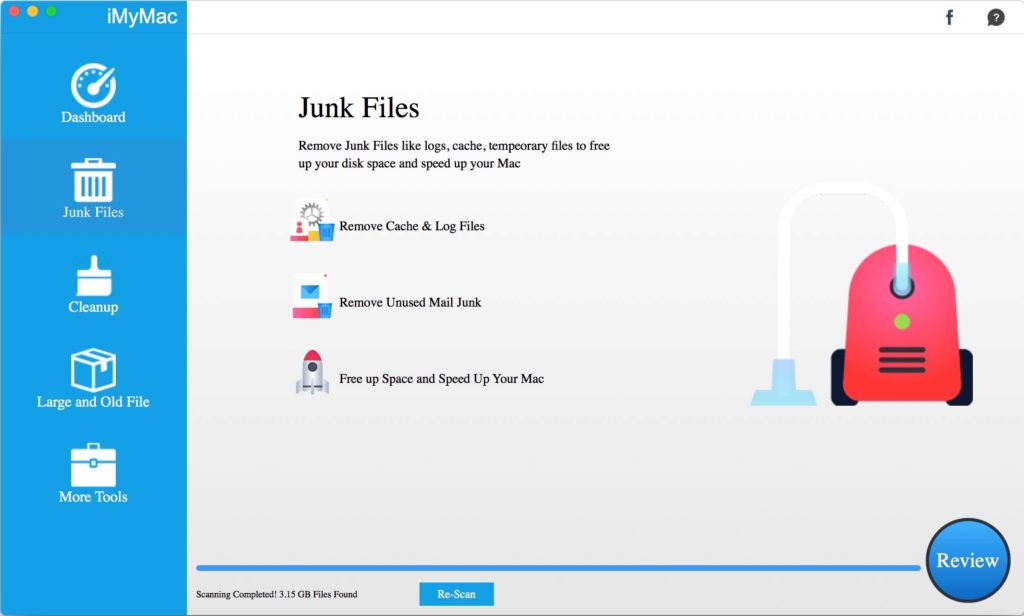The image size is (1024, 616).
Task: Click 'Scanning Completed! 3.15 GB Files Found' status
Action: click(277, 594)
